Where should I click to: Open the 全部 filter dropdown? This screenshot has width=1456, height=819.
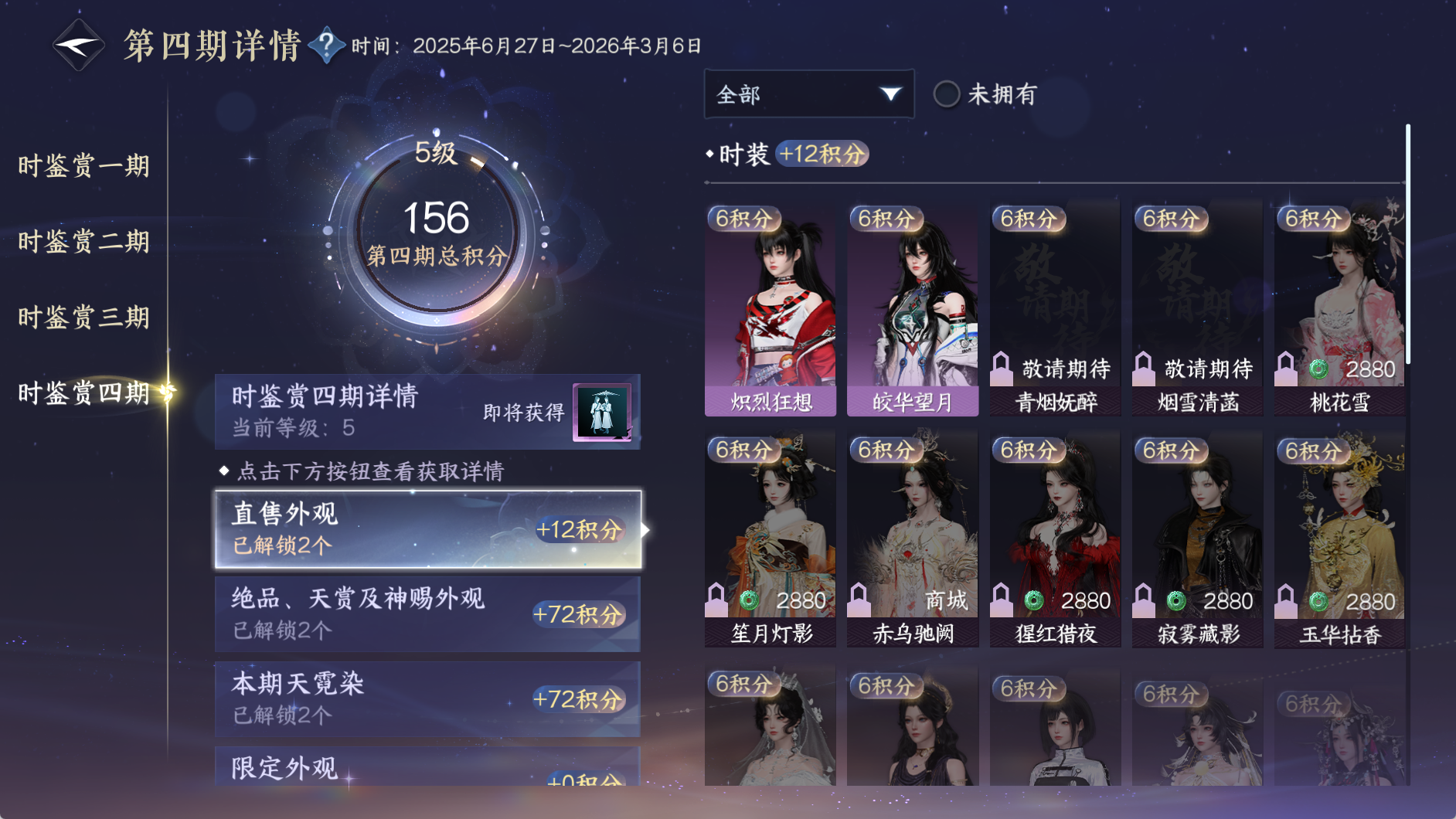pyautogui.click(x=809, y=94)
